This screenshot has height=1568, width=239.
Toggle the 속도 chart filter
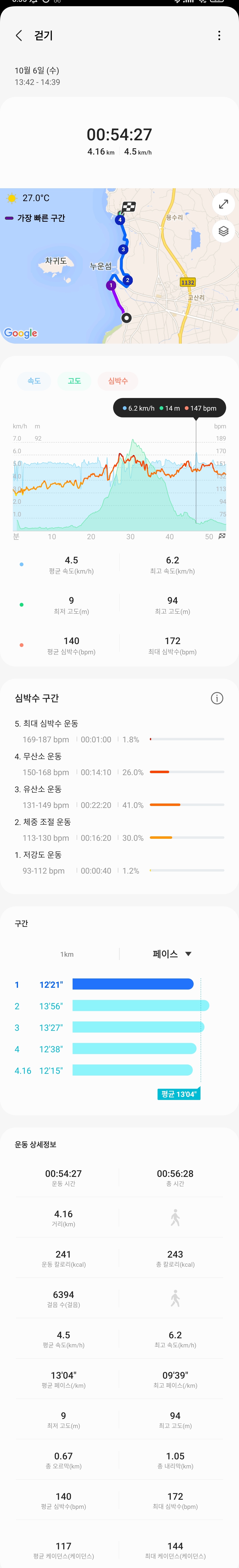(x=34, y=381)
